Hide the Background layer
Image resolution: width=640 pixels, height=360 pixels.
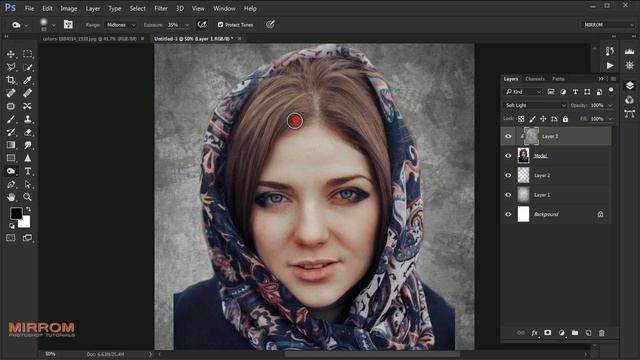pos(508,214)
